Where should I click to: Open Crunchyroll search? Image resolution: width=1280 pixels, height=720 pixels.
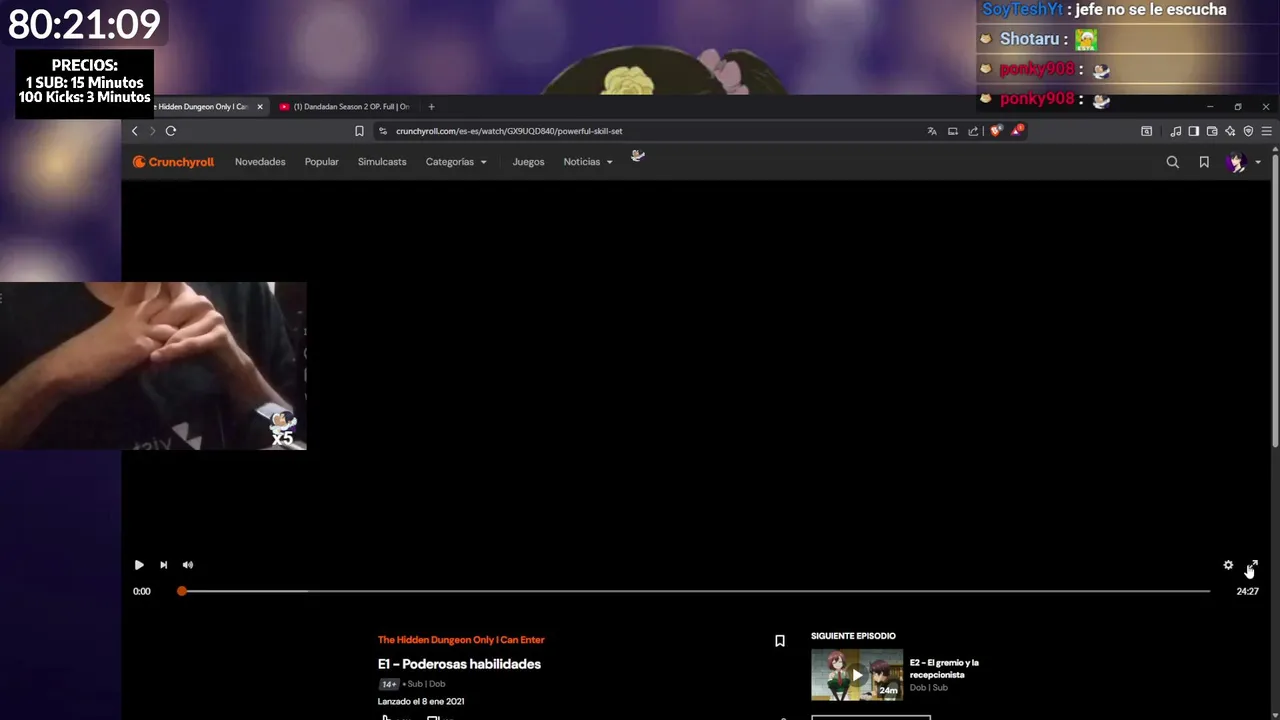(x=1173, y=162)
